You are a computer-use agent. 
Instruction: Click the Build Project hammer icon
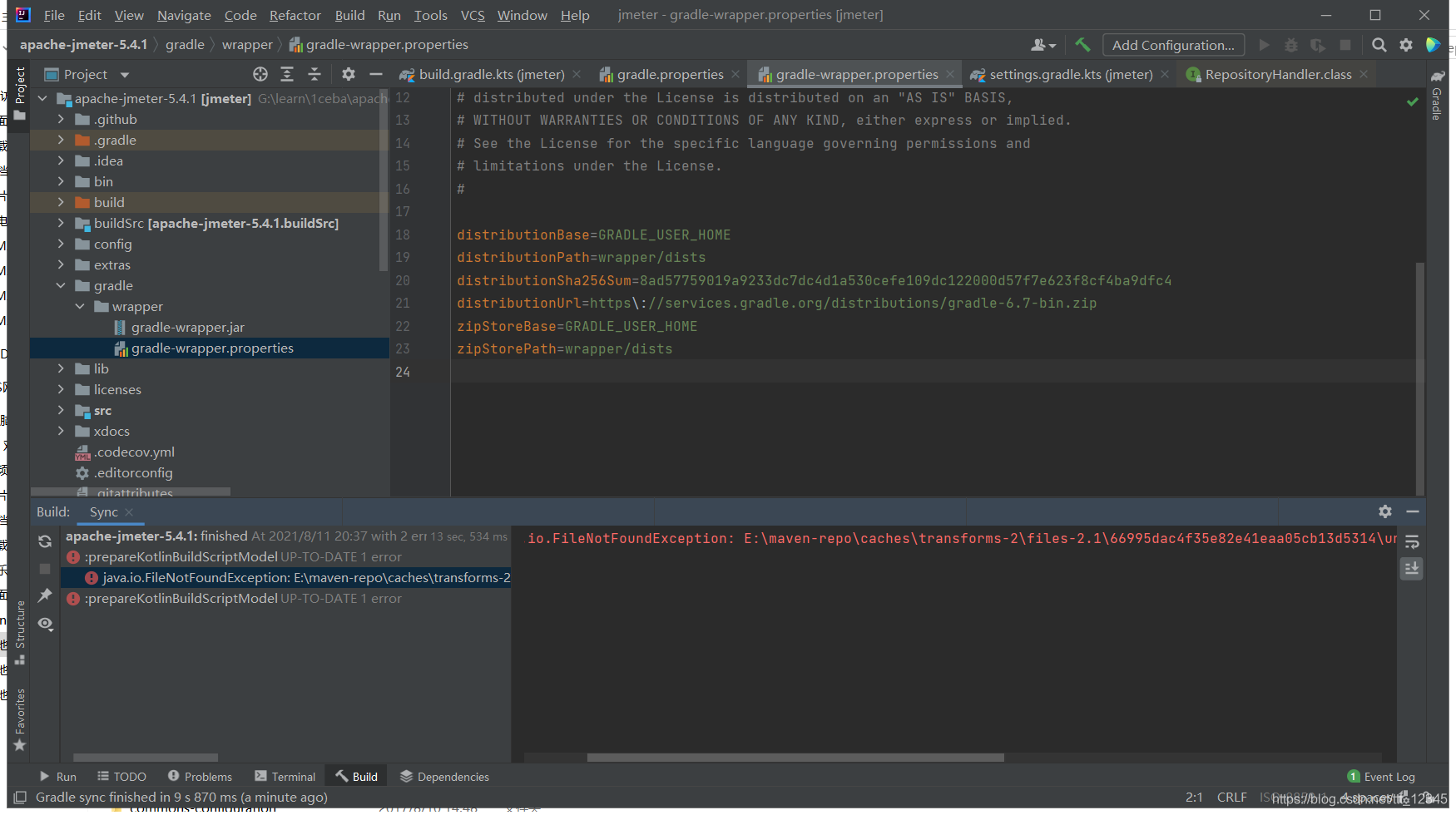point(1082,45)
